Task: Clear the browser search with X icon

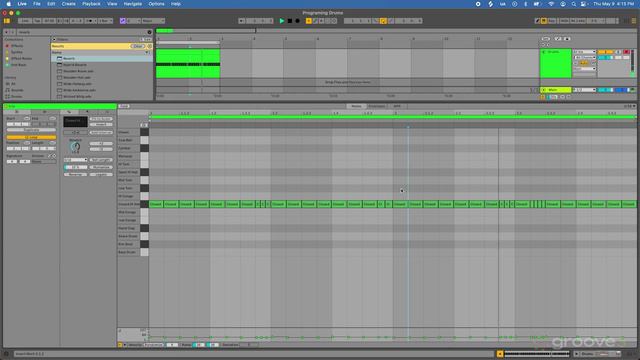Action: (x=149, y=32)
